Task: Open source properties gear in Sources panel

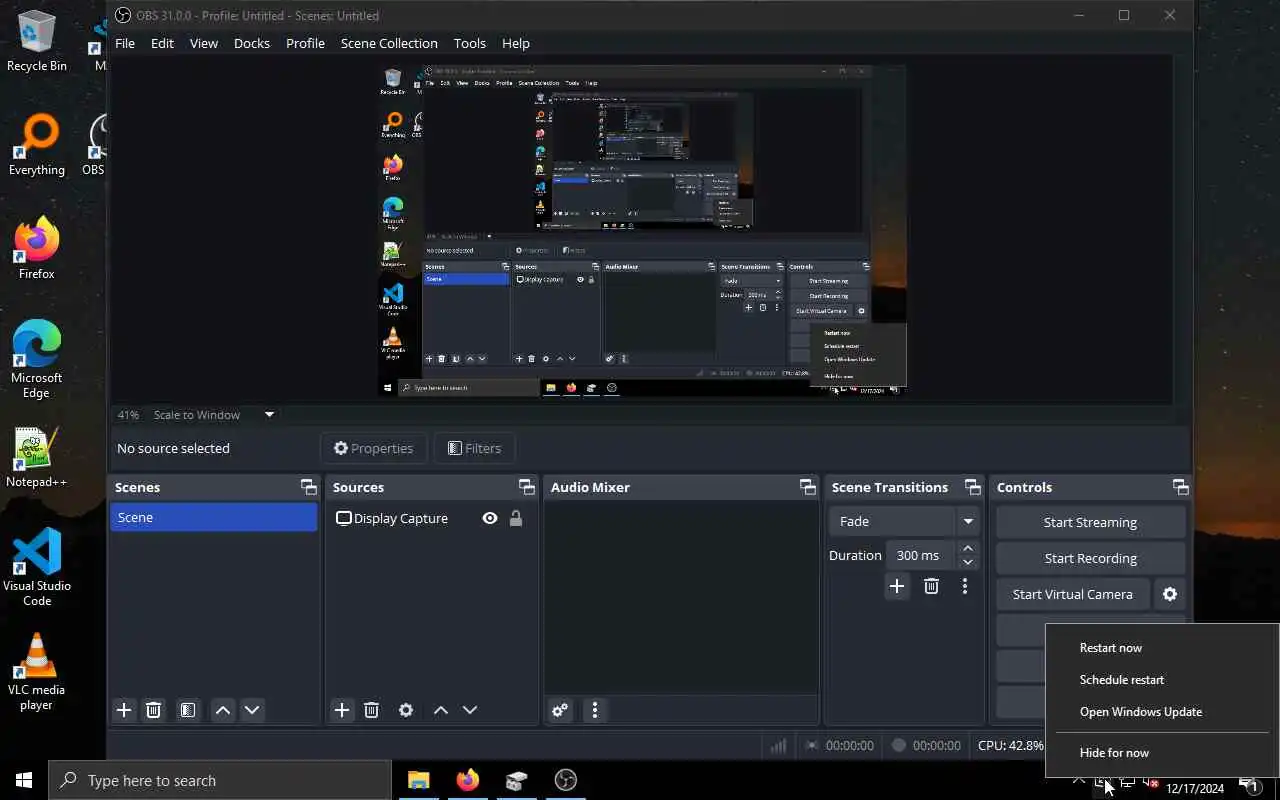Action: (x=406, y=710)
